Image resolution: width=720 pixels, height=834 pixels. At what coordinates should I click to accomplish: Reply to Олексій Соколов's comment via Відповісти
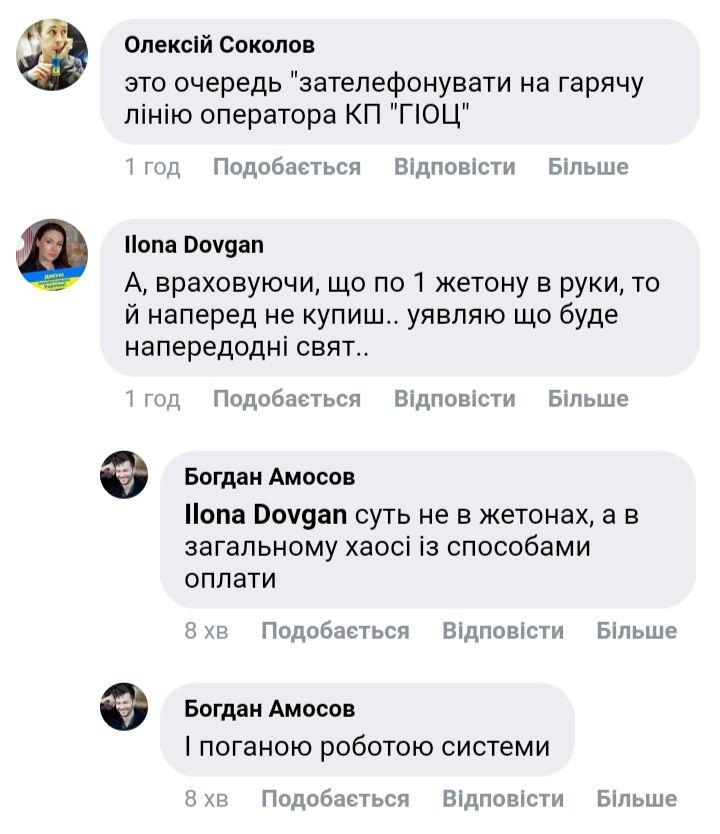point(454,167)
